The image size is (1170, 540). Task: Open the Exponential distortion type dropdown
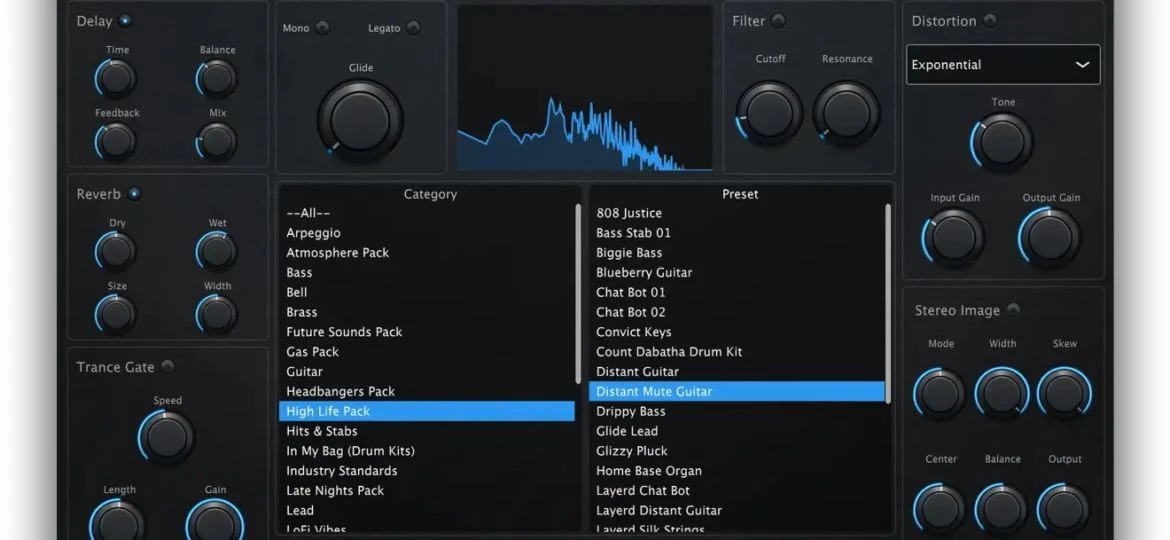pos(1003,64)
